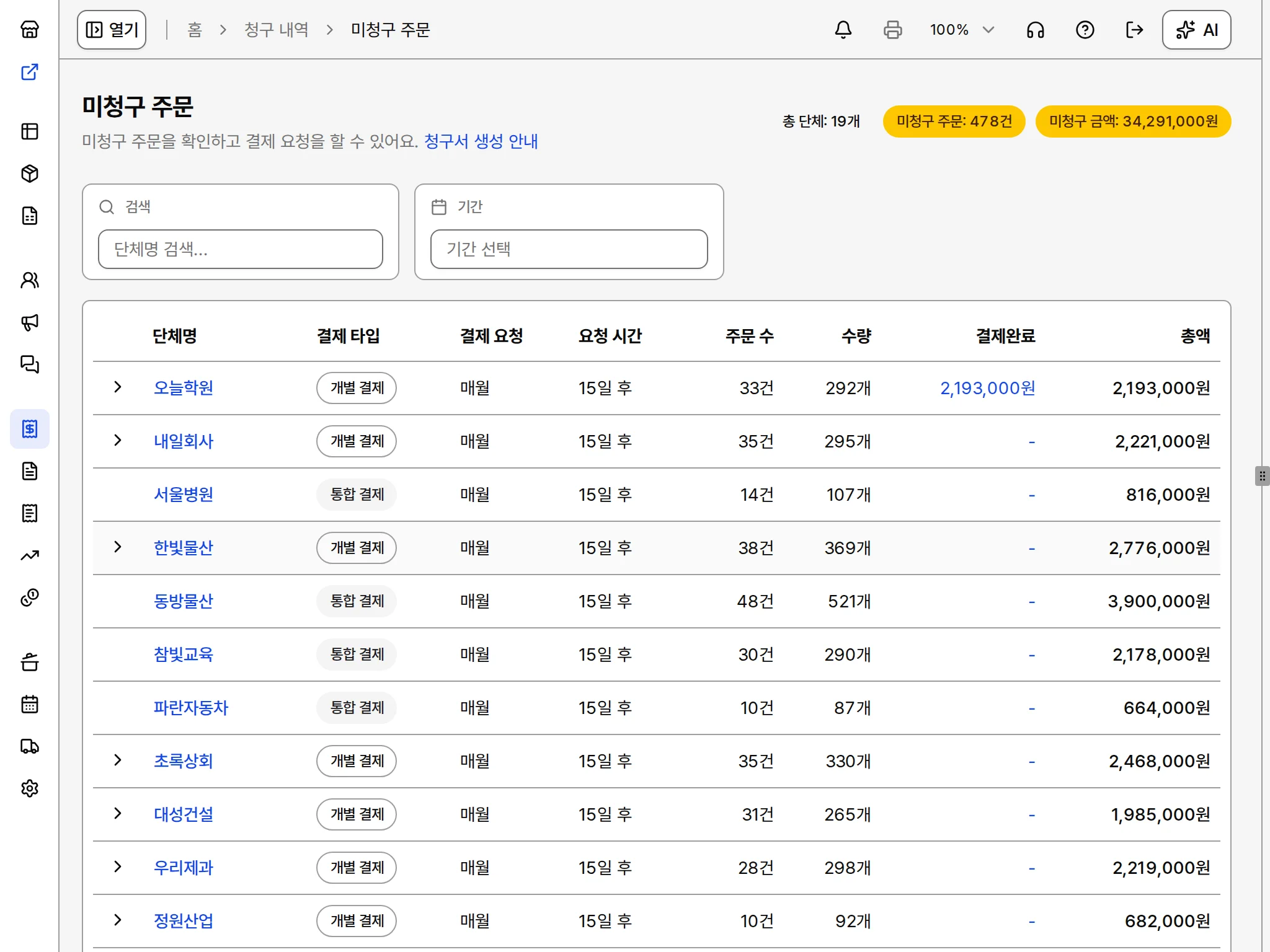Click the printer icon in the top bar
Viewport: 1270px width, 952px height.
tap(893, 30)
